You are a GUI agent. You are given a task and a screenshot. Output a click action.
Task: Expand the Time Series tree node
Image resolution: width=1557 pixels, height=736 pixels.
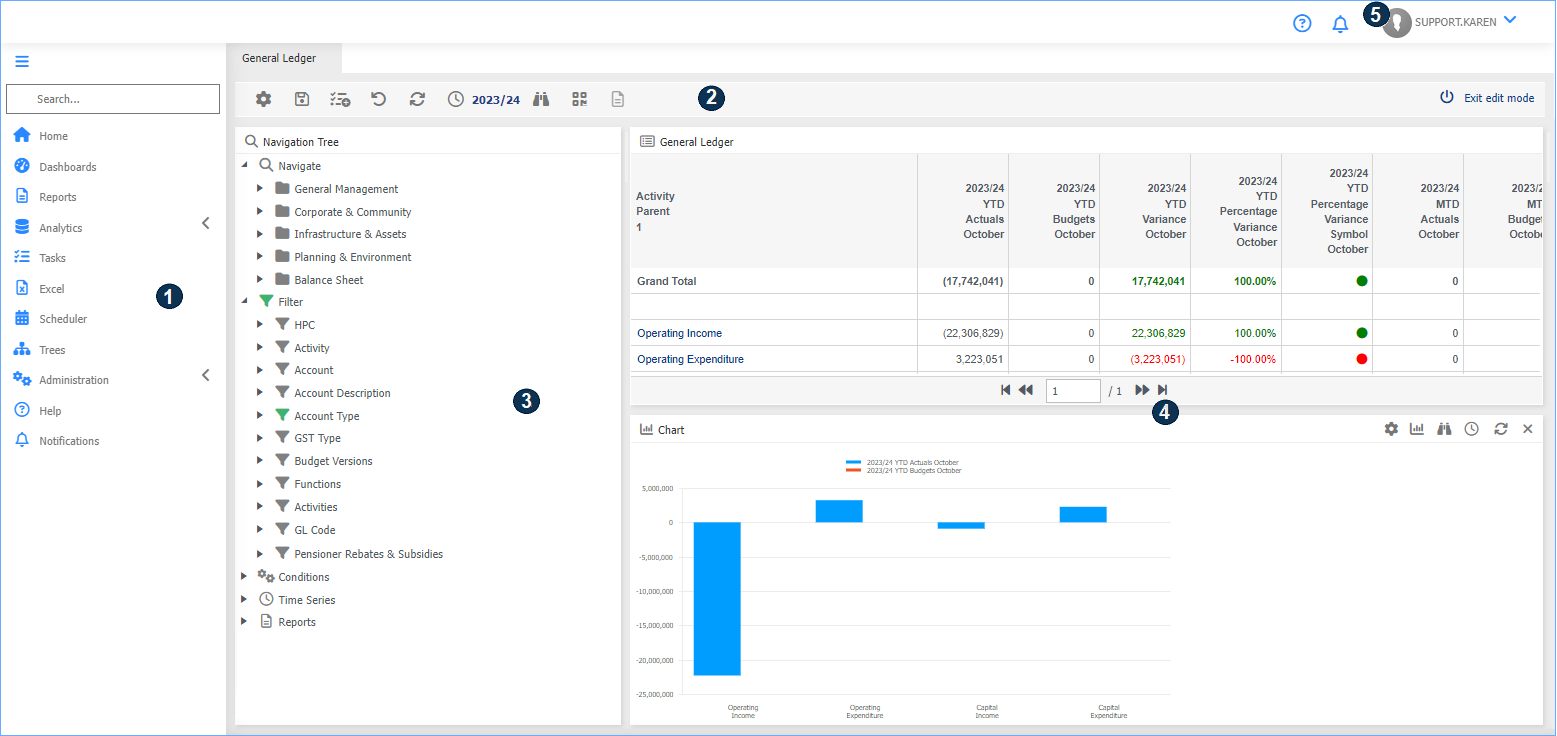pos(245,600)
